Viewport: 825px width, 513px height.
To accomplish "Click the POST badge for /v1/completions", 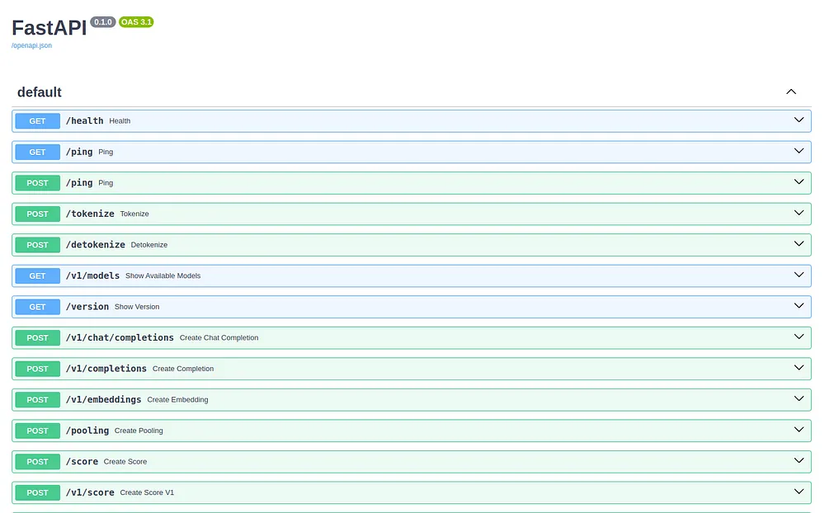I will click(x=37, y=369).
